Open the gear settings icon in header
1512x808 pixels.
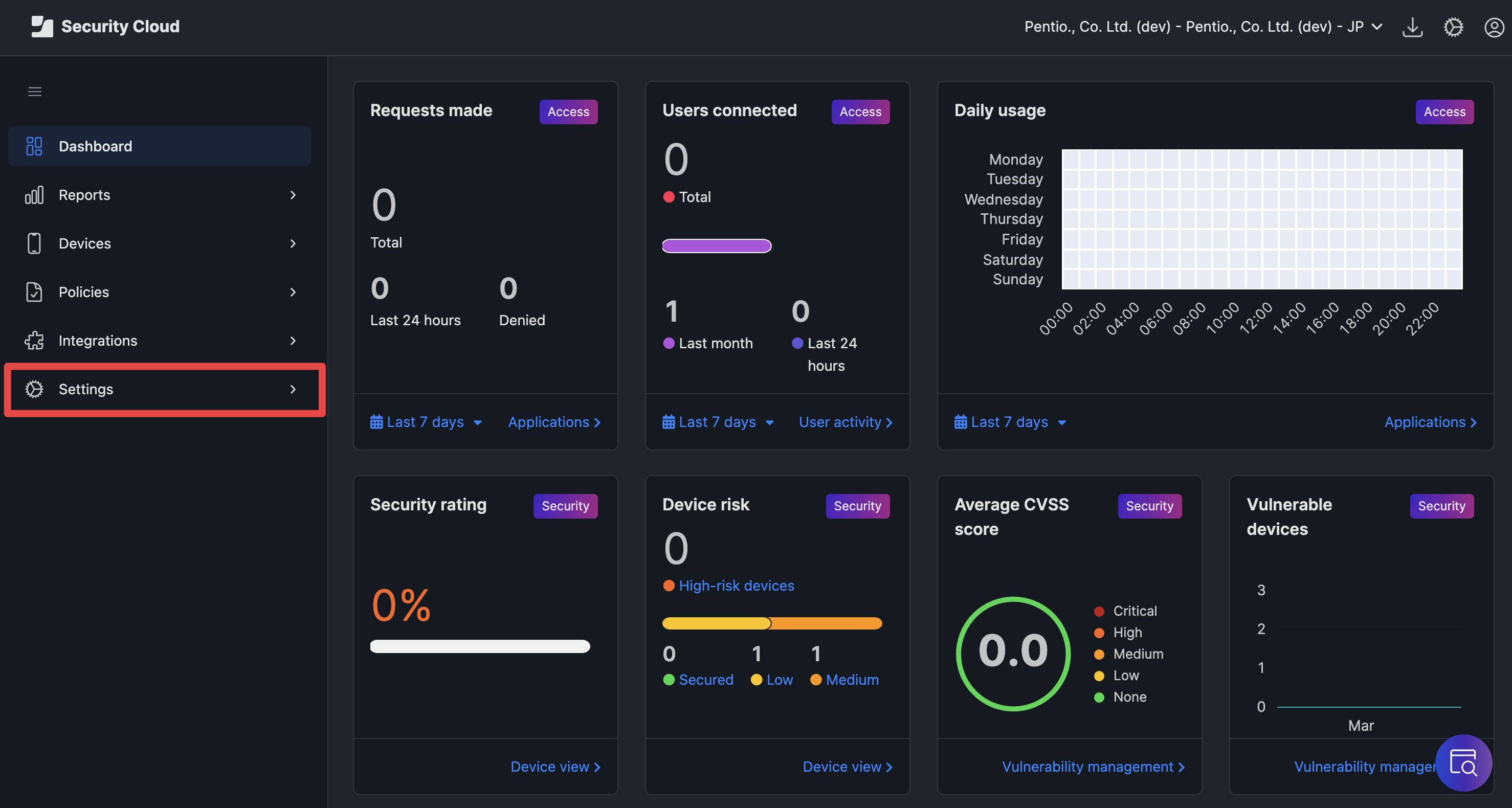pos(1453,27)
